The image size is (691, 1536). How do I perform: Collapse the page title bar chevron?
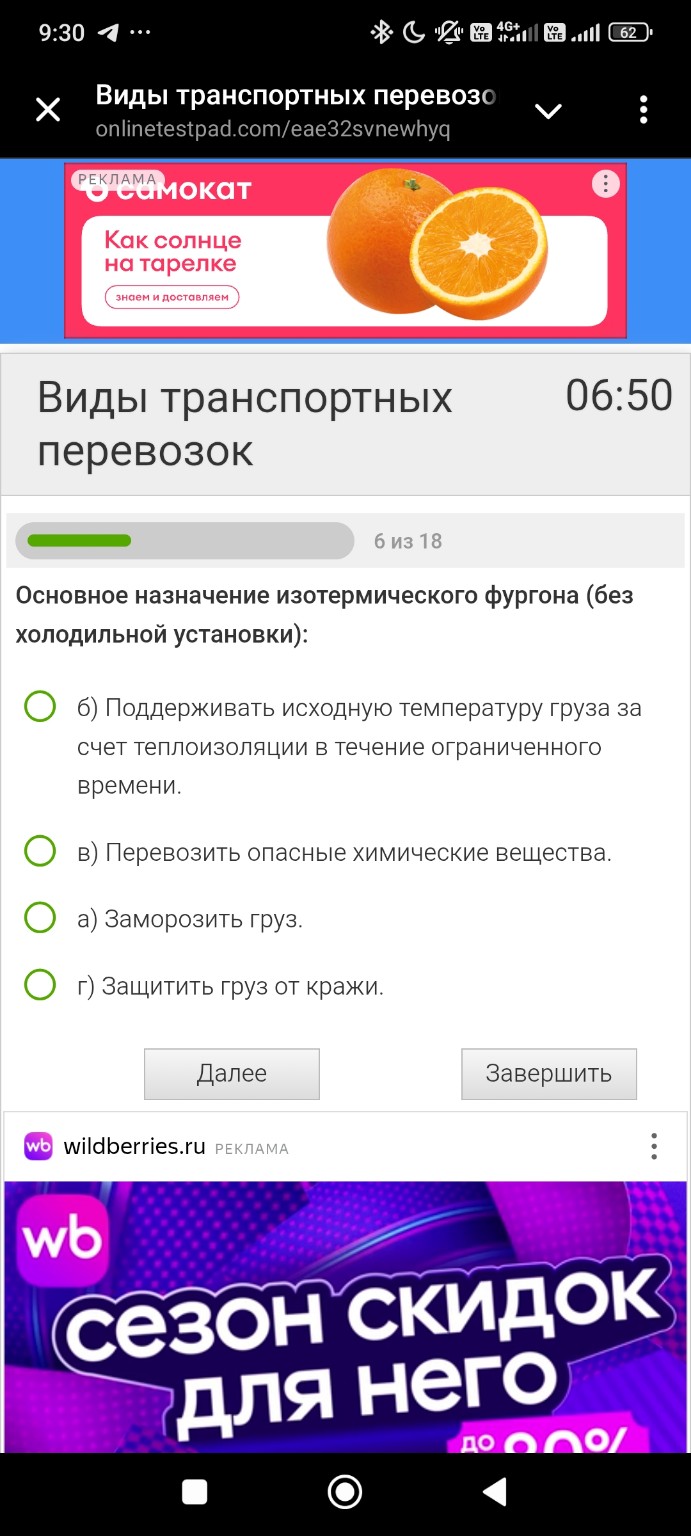pos(548,112)
